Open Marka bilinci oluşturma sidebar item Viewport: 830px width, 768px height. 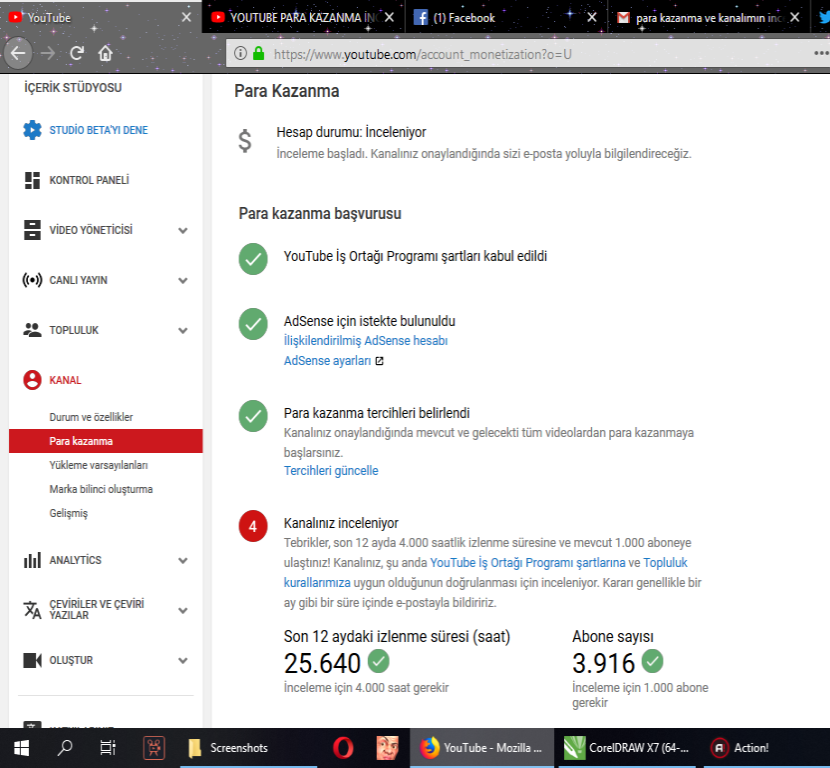pyautogui.click(x=101, y=489)
